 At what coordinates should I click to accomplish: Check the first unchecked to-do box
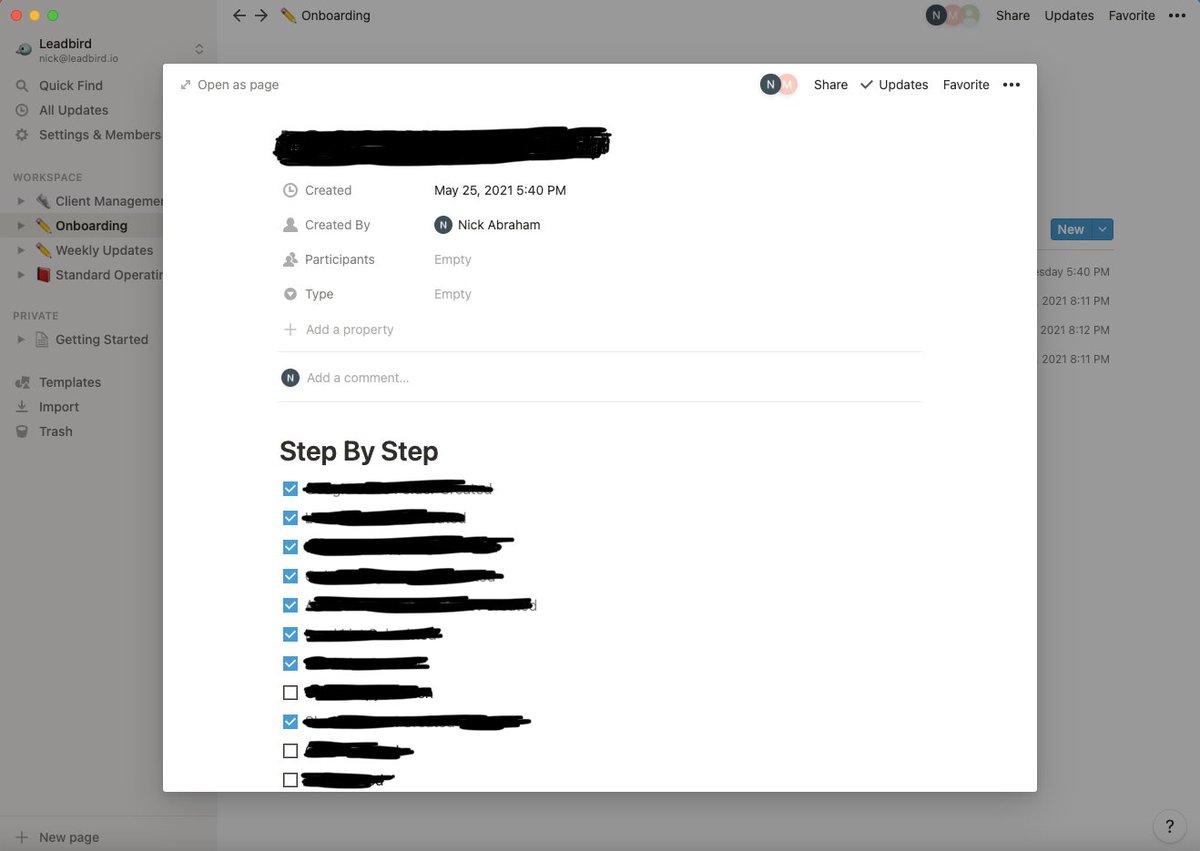(x=290, y=692)
